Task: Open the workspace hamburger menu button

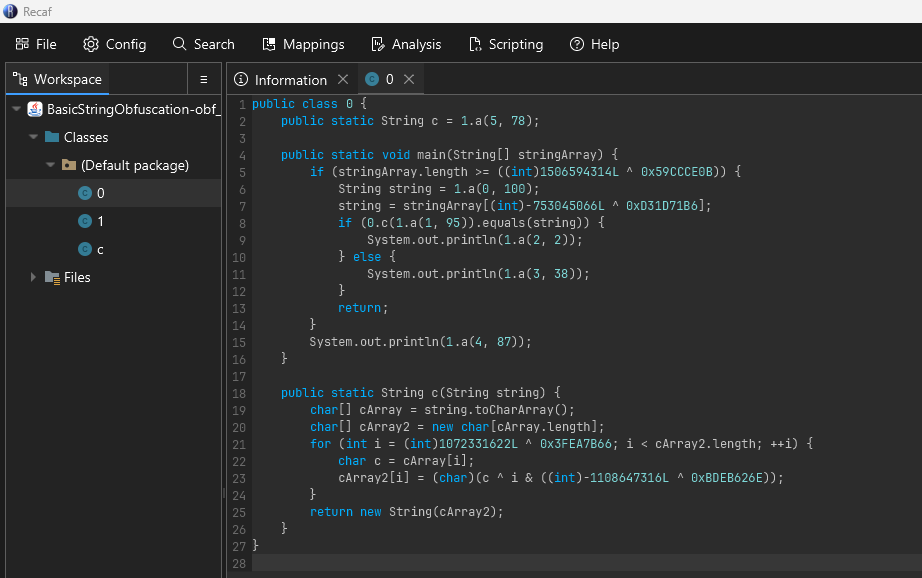Action: 203,79
